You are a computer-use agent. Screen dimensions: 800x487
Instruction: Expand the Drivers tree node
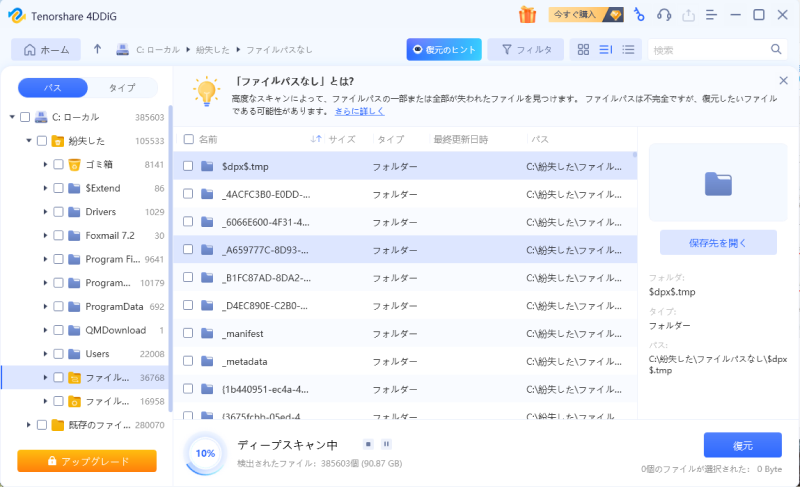[45, 212]
